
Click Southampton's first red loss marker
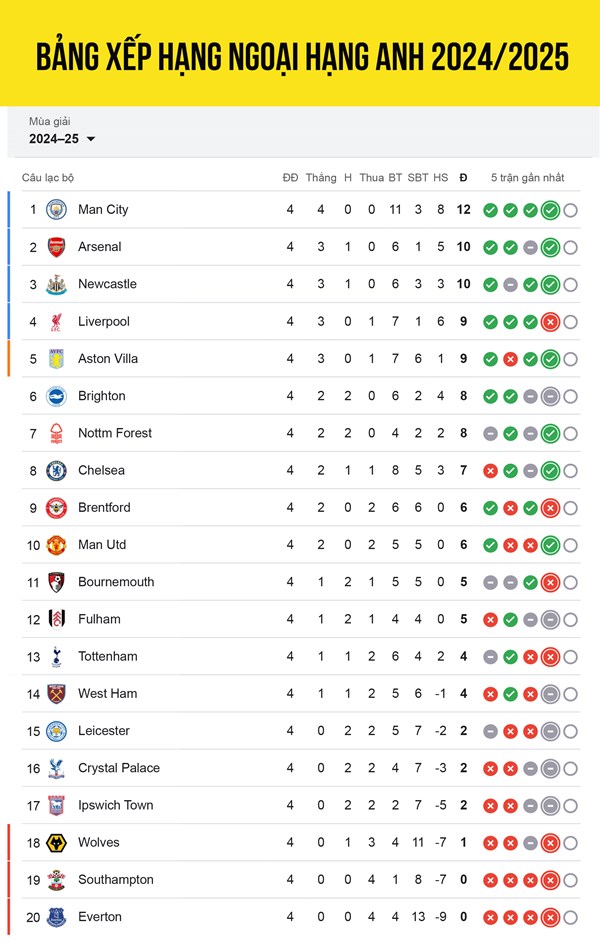491,880
